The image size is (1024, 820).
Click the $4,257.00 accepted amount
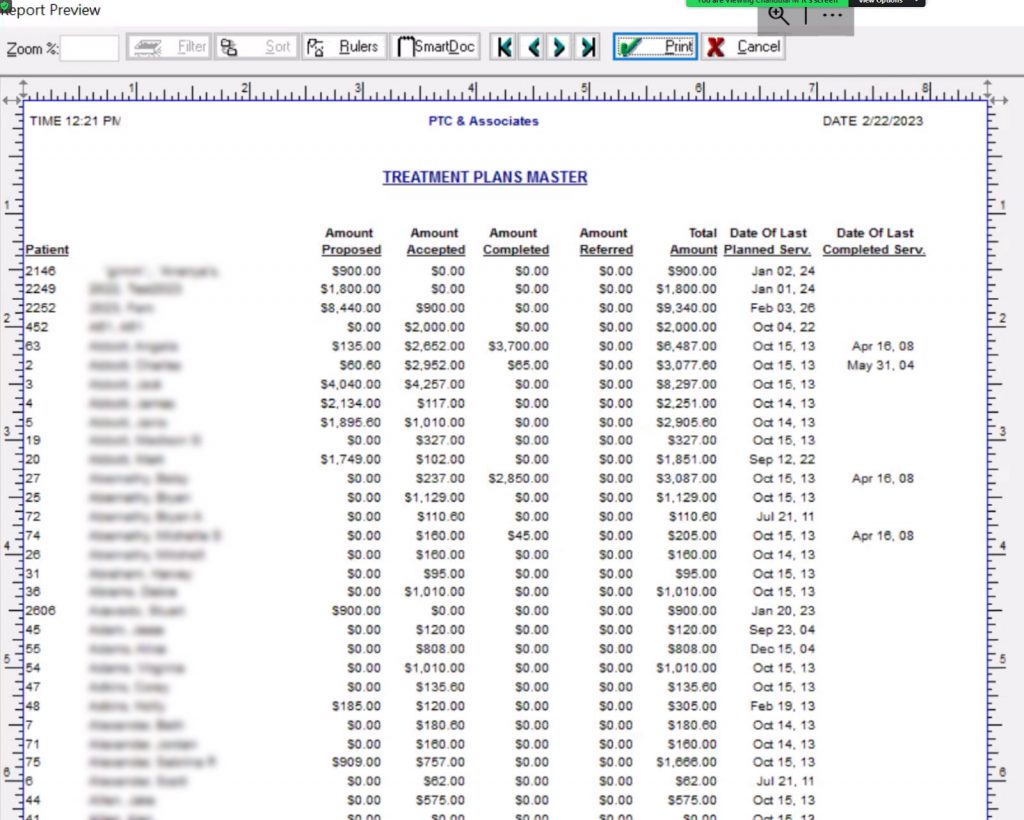click(x=434, y=385)
